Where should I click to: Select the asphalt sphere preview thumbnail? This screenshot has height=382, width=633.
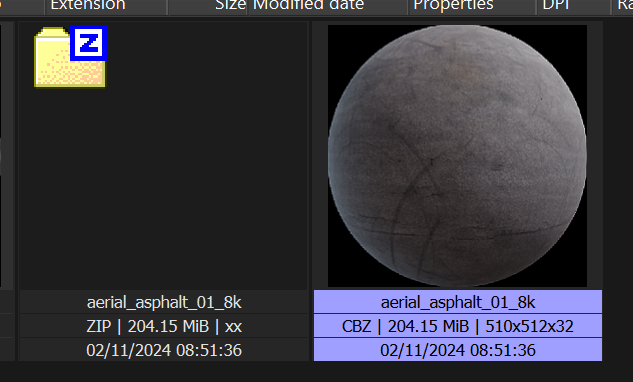coord(457,156)
